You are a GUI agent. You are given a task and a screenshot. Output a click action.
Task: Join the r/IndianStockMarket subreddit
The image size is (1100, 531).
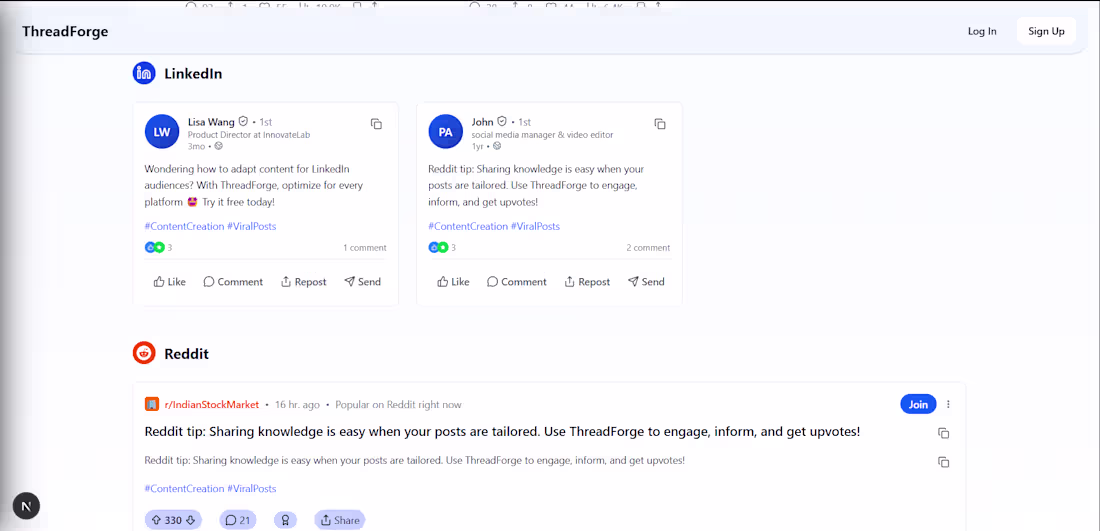click(x=918, y=404)
